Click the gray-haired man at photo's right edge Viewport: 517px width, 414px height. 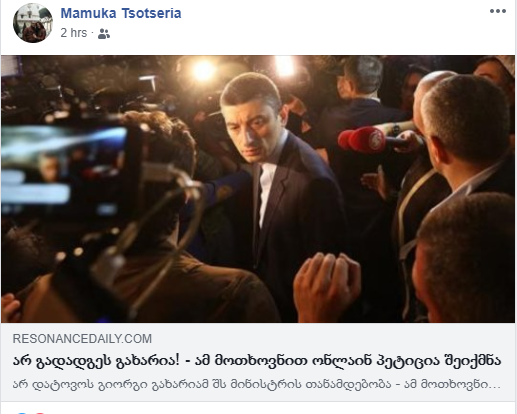click(x=467, y=140)
